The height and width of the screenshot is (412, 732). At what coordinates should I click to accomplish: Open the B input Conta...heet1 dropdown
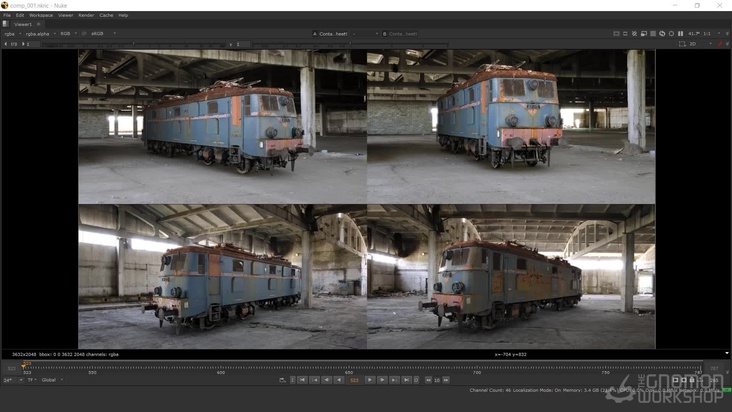[401, 34]
